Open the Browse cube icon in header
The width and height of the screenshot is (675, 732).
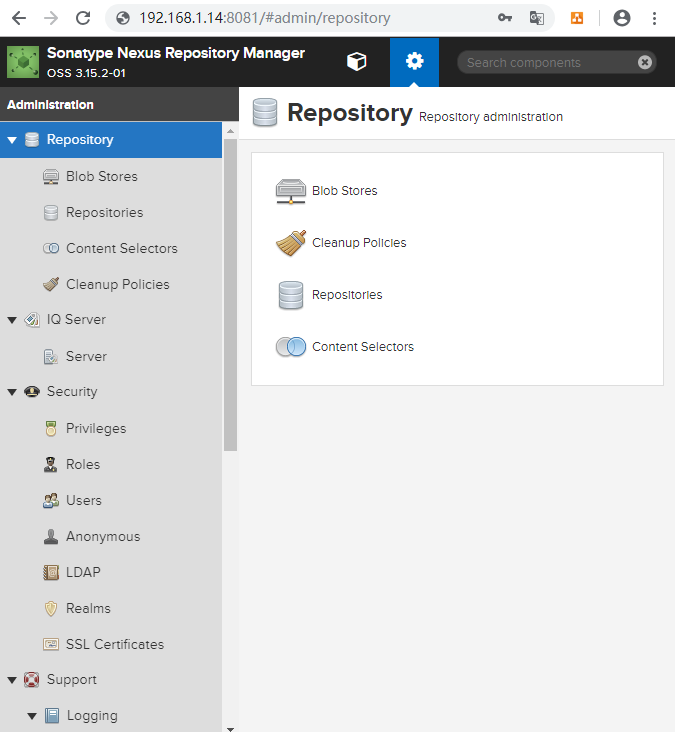point(357,62)
